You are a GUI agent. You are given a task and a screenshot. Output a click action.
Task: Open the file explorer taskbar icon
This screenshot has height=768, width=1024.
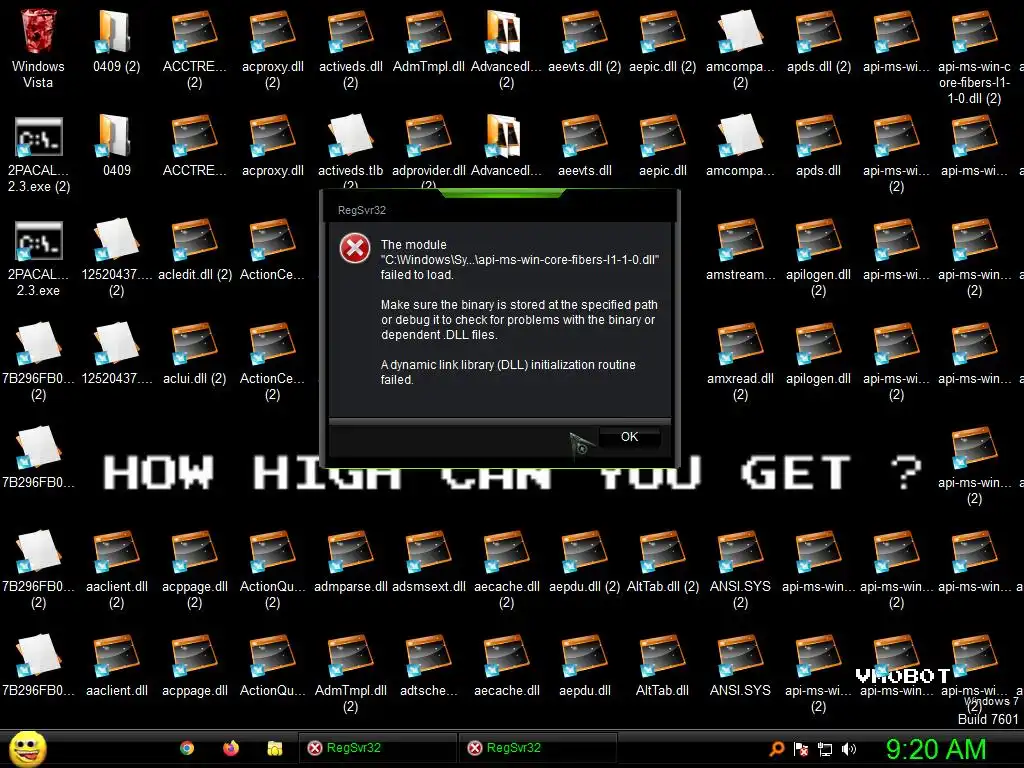coord(275,748)
